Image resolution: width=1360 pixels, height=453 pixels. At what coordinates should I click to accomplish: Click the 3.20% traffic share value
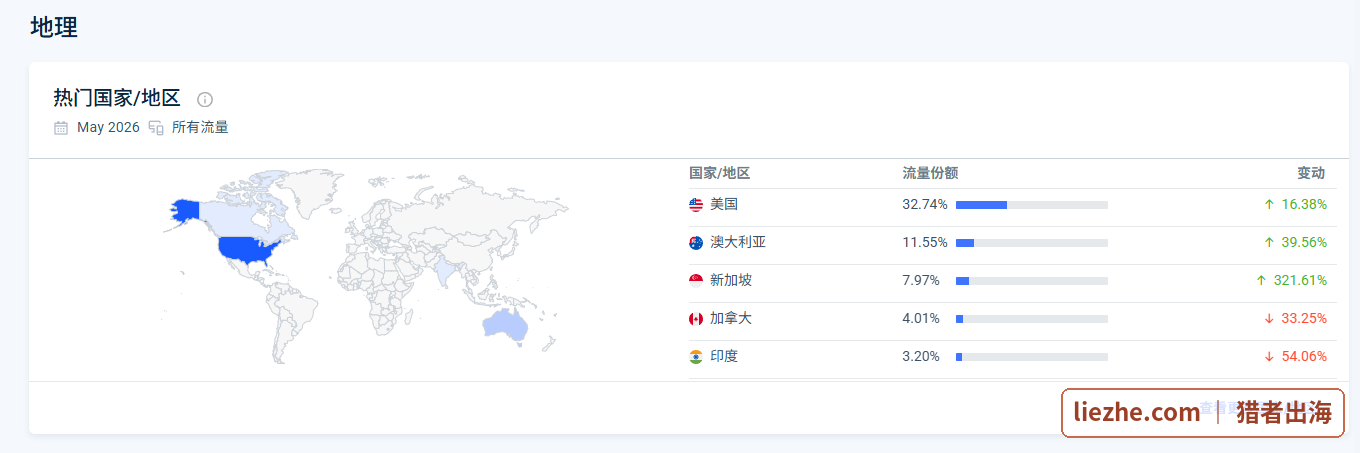pos(921,356)
